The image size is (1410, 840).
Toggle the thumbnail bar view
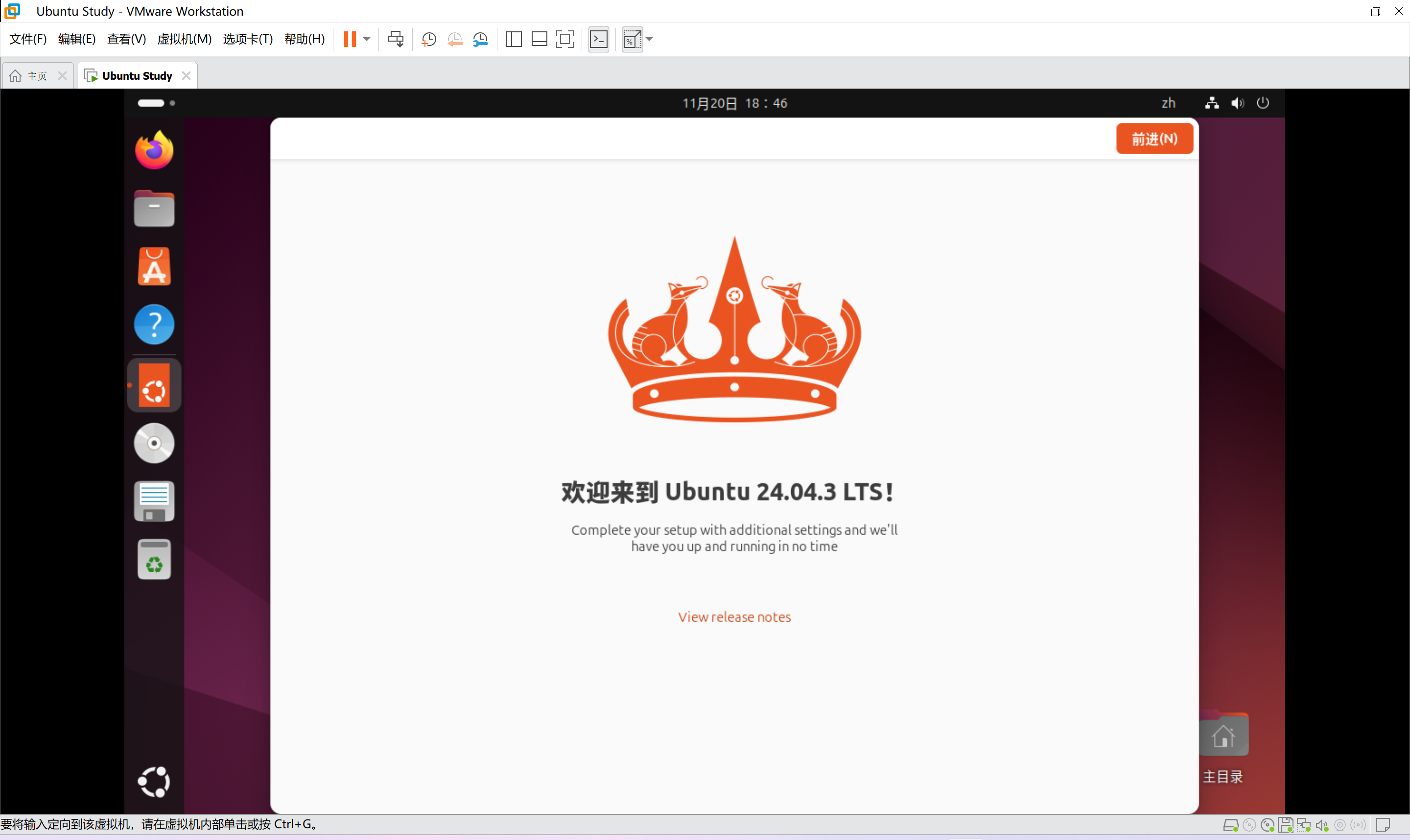tap(539, 39)
